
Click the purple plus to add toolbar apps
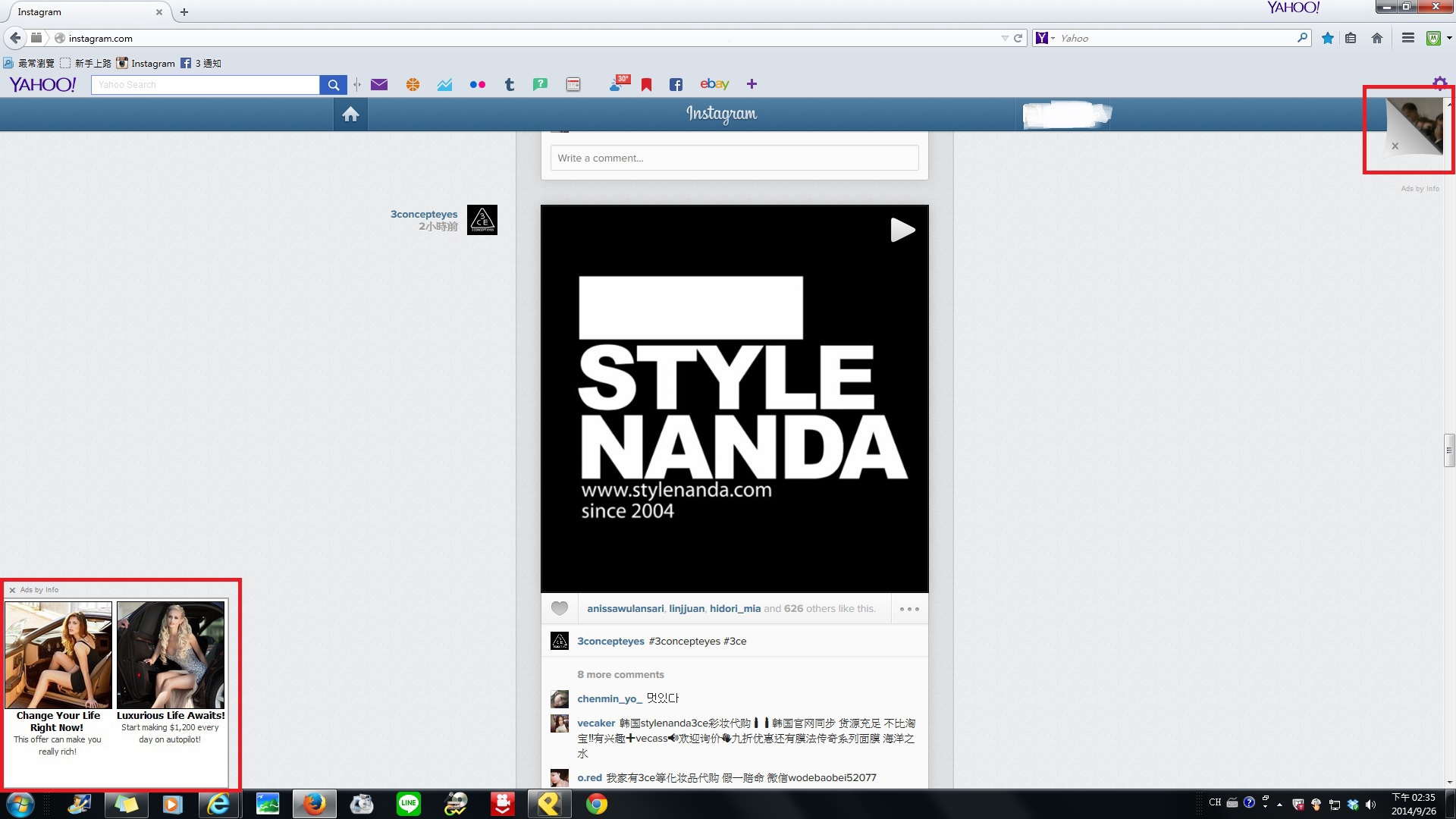(x=752, y=84)
